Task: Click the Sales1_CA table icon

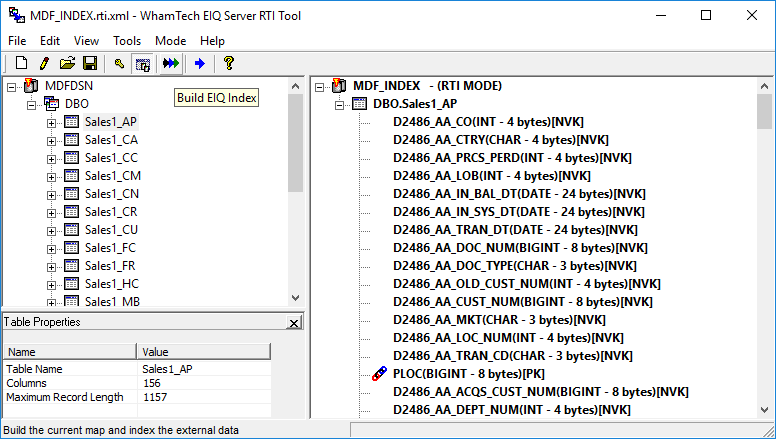Action: tap(72, 140)
